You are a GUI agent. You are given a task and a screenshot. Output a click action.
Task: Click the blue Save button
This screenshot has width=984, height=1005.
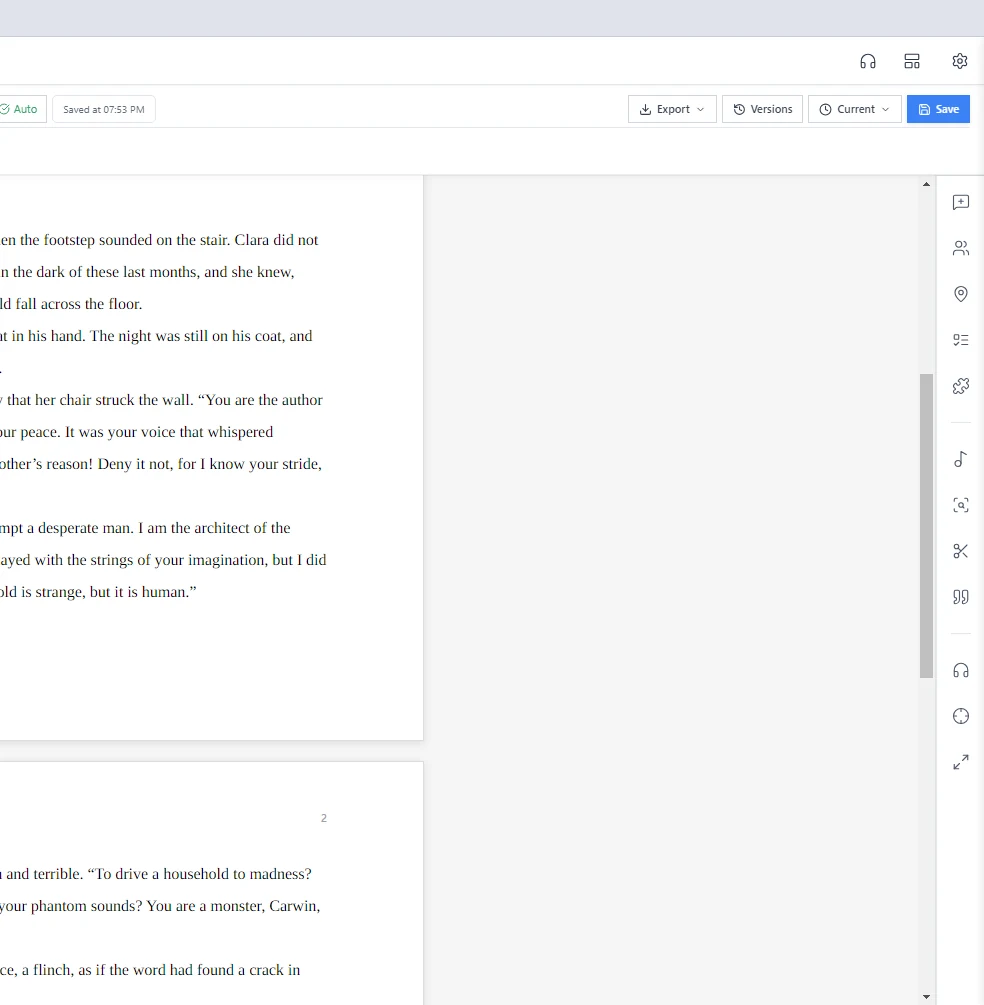938,109
